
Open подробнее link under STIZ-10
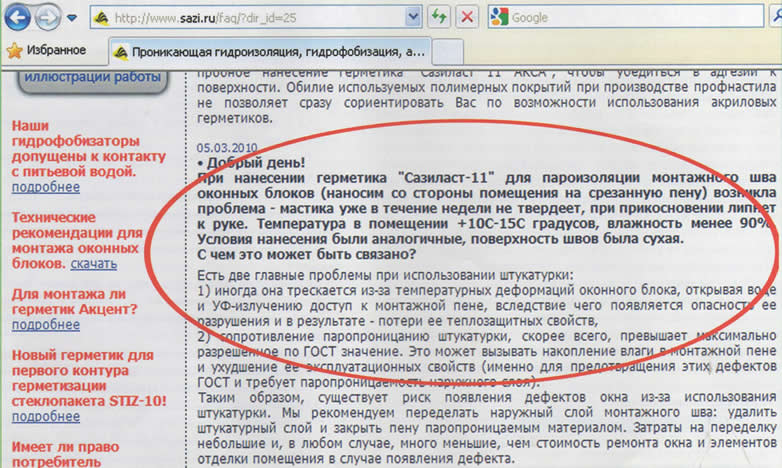click(46, 417)
